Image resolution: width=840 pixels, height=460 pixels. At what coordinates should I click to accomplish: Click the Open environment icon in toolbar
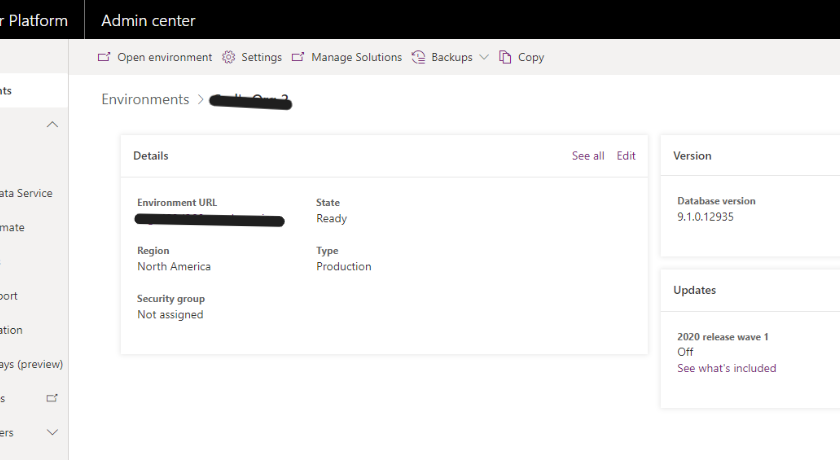coord(104,57)
